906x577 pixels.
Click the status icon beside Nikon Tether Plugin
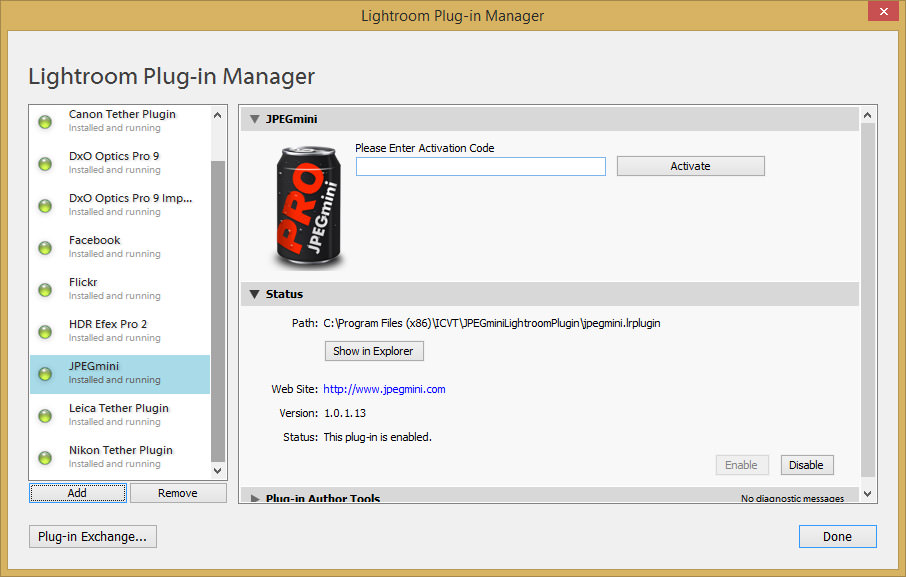[x=45, y=458]
